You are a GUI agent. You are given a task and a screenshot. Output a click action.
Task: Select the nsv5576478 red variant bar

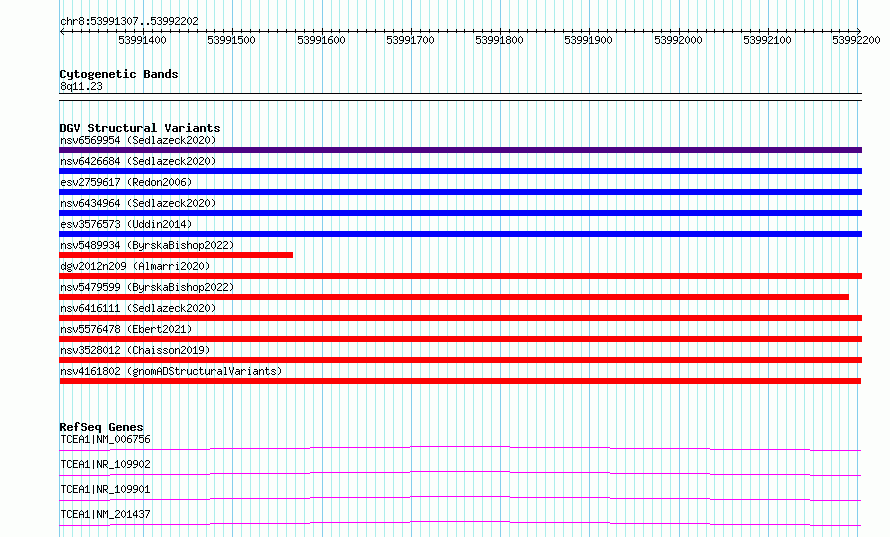pos(460,339)
